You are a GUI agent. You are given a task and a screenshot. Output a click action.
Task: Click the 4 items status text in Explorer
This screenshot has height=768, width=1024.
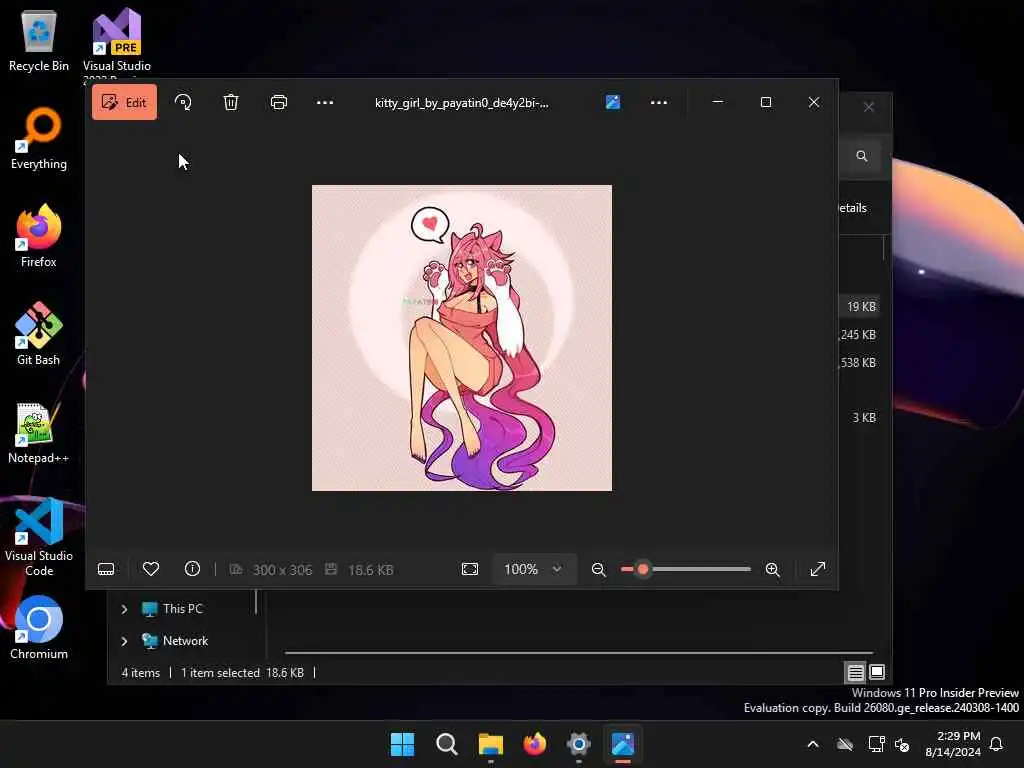click(140, 673)
